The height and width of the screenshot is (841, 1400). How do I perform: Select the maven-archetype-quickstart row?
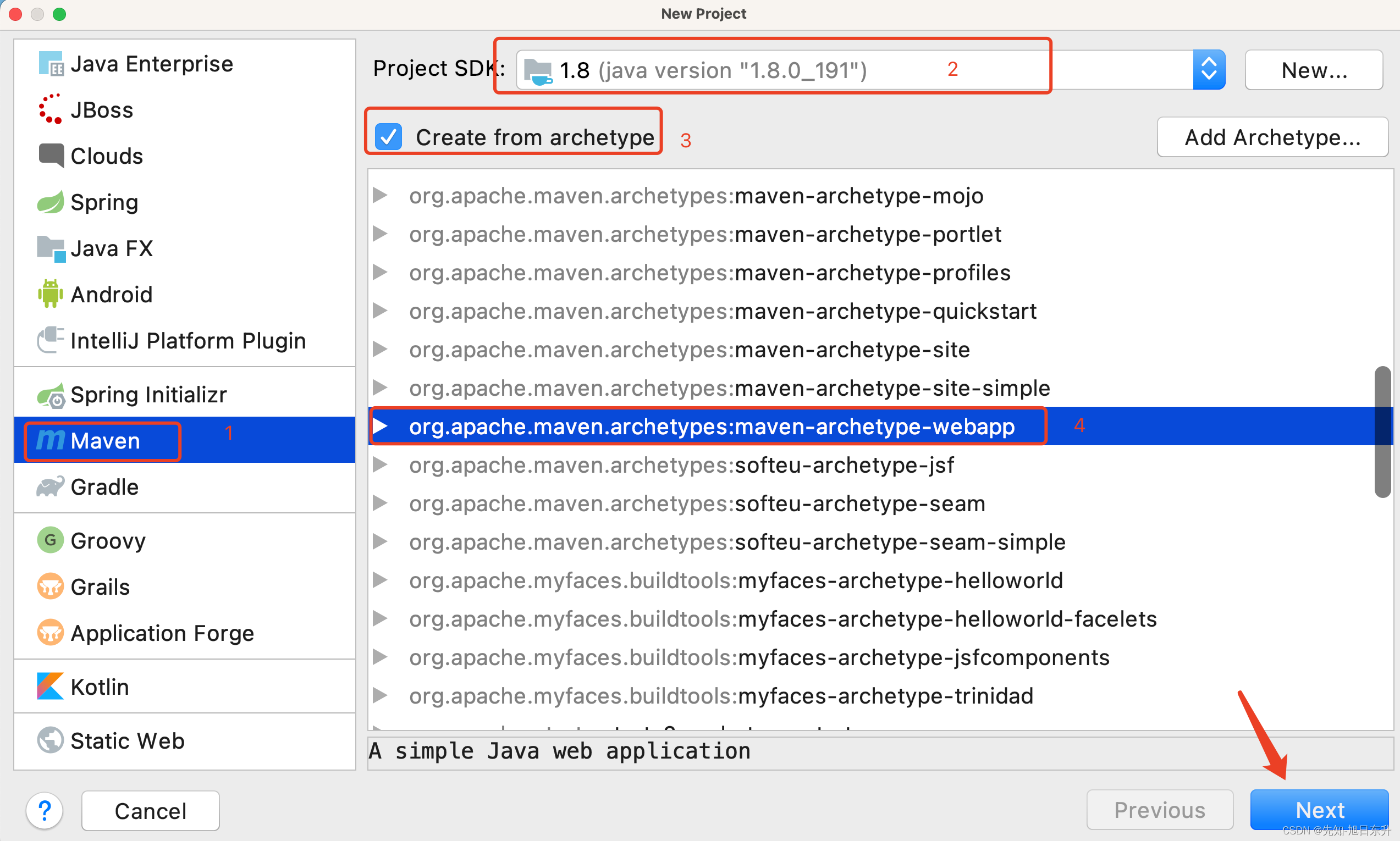coord(880,311)
